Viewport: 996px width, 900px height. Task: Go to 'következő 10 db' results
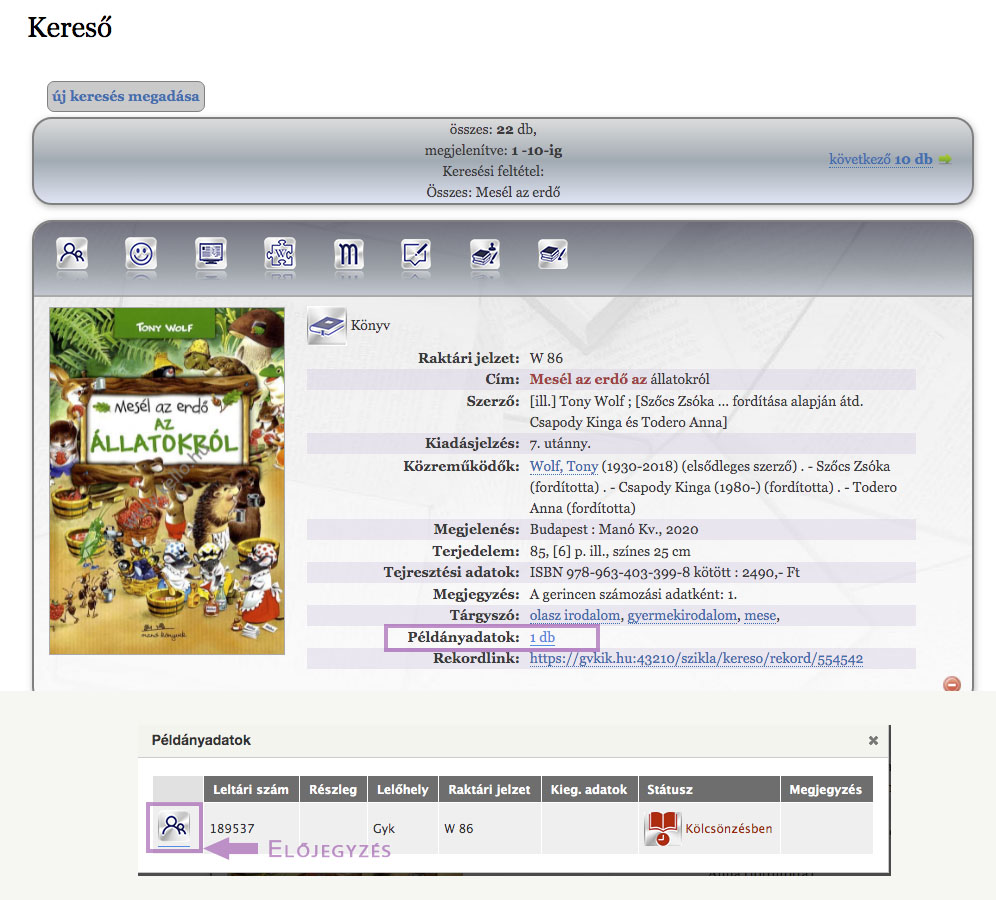[x=880, y=159]
